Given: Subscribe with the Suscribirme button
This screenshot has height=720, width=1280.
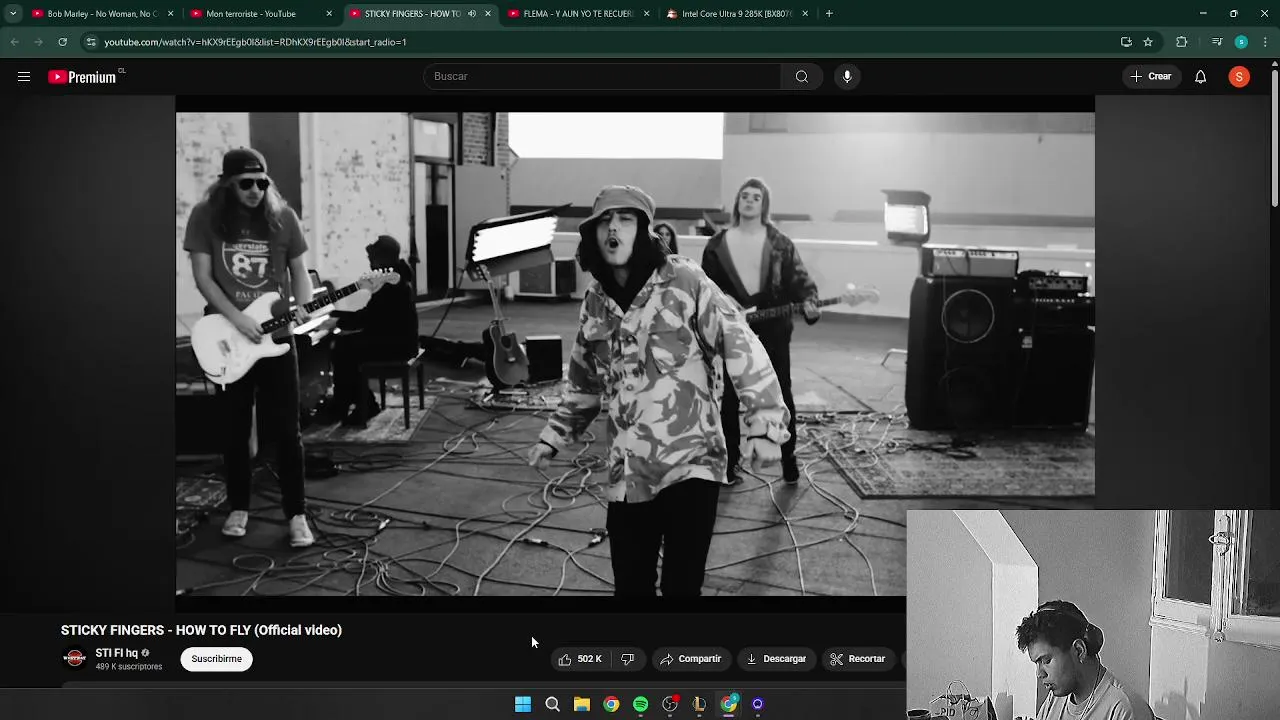Looking at the screenshot, I should pos(217,659).
